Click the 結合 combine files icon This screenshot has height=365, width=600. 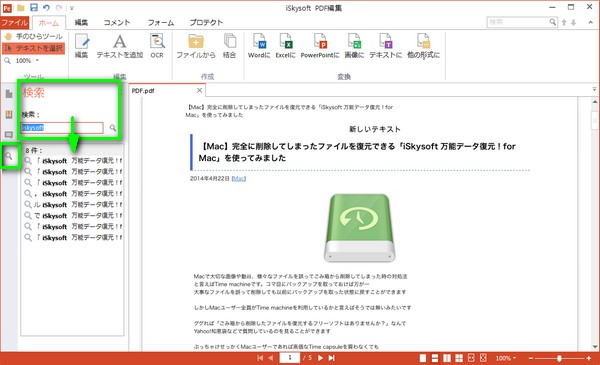click(230, 46)
